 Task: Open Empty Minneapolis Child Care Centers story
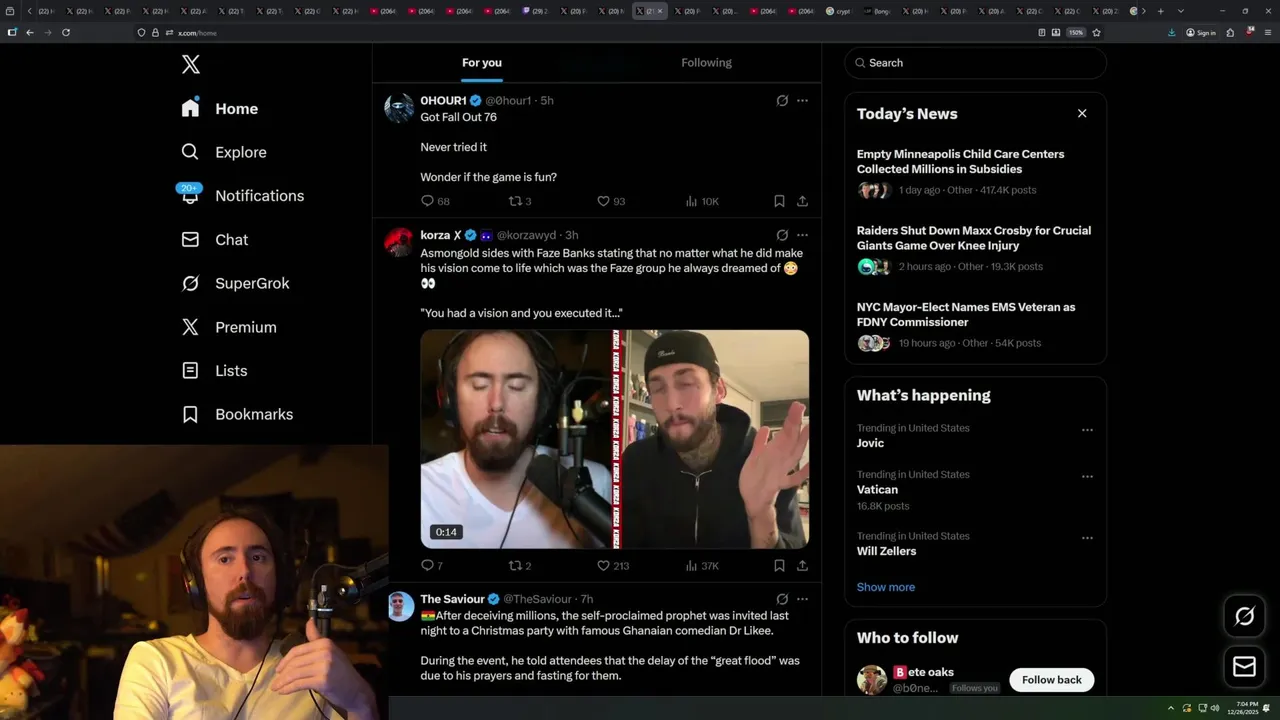[x=975, y=172]
